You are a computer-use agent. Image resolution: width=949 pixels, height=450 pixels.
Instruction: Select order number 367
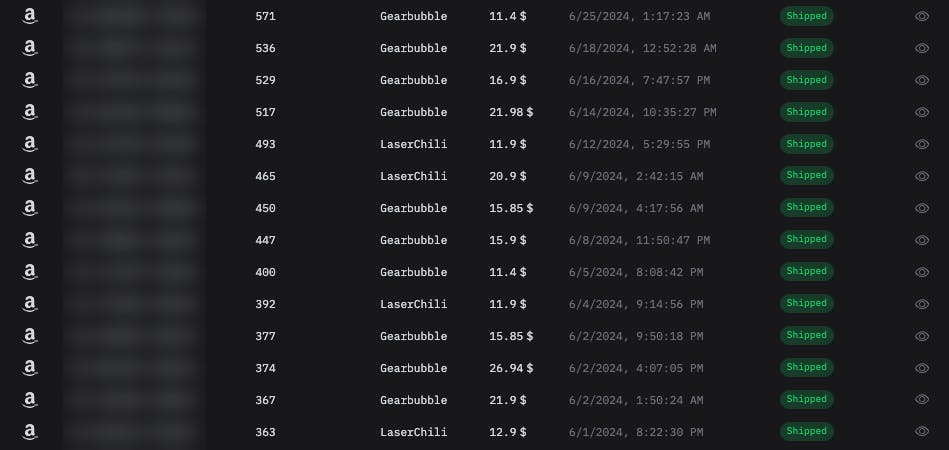pos(265,400)
